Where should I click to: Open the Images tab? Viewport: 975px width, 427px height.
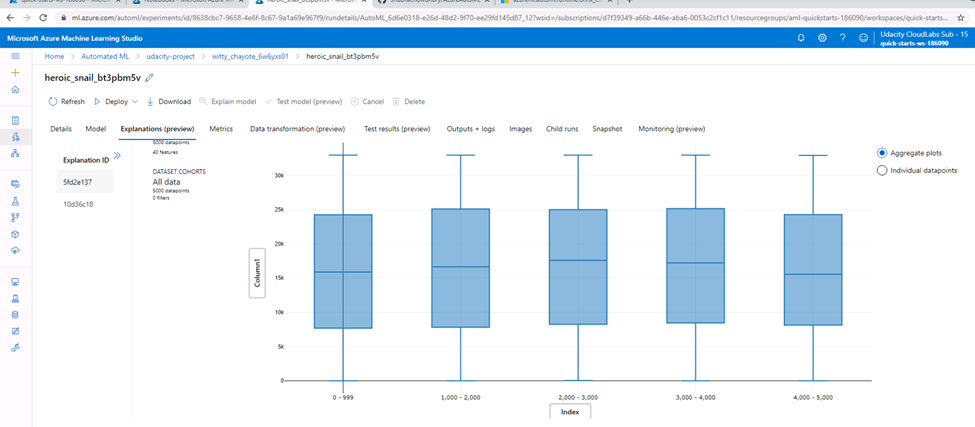(520, 129)
